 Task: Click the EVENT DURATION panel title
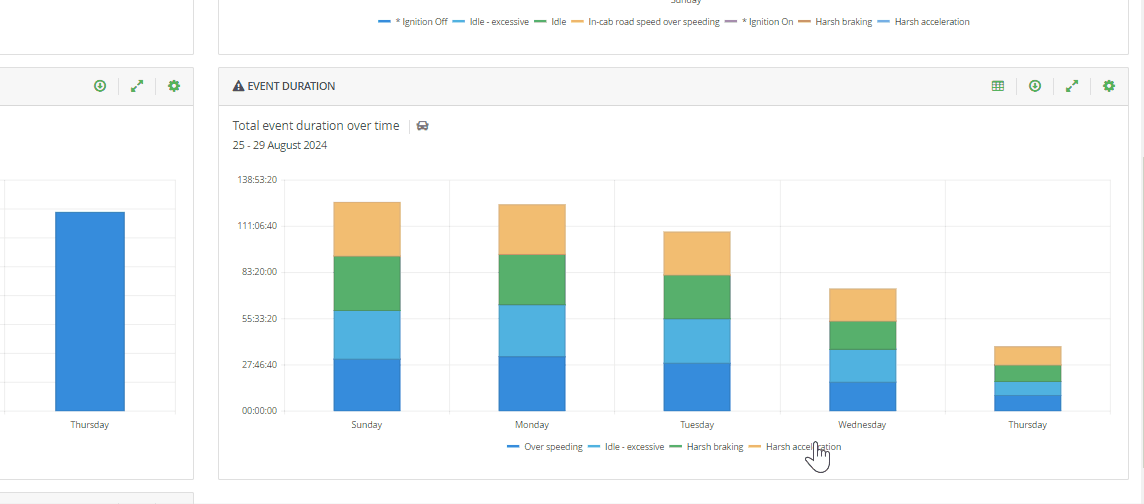pos(291,86)
